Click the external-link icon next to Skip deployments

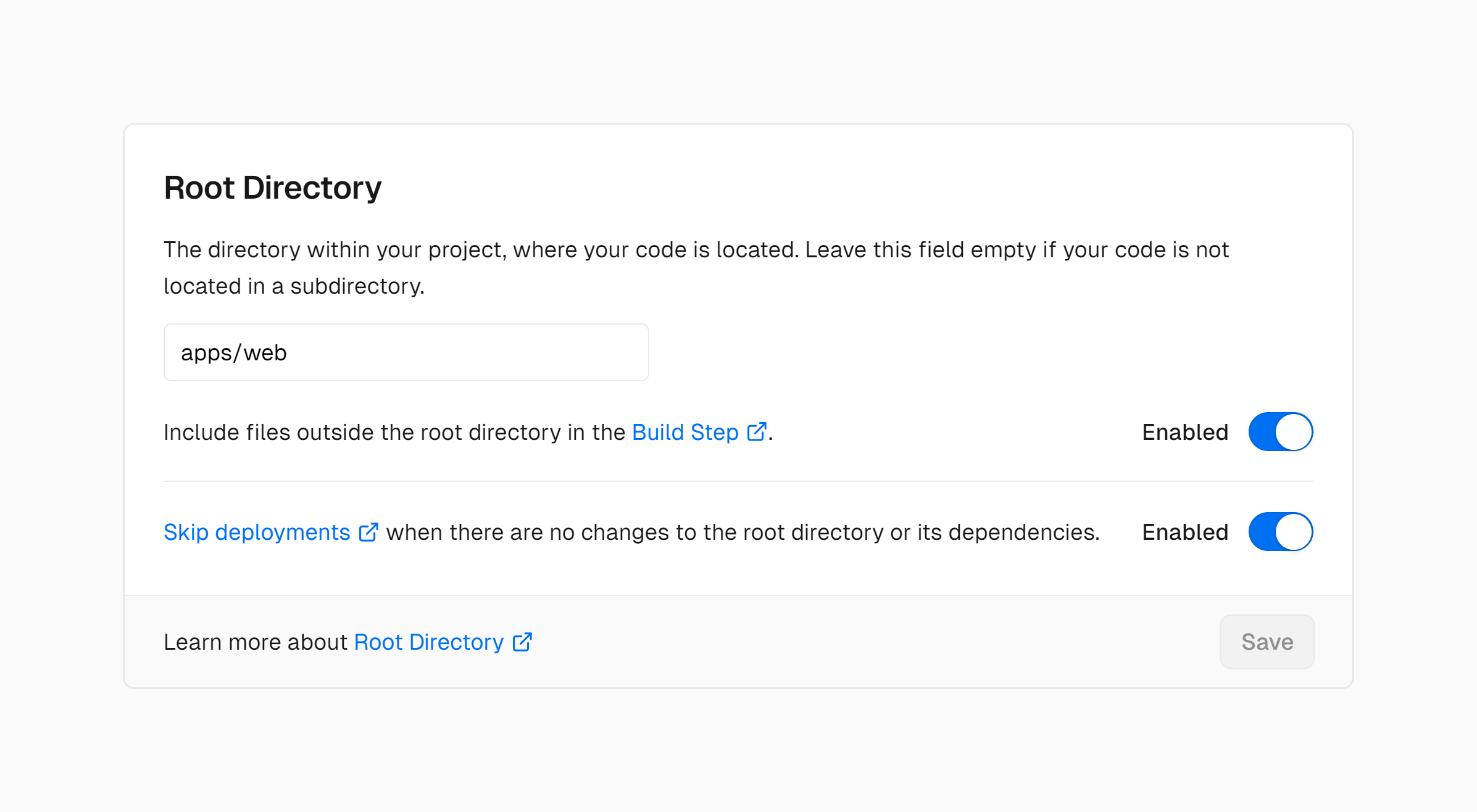coord(368,531)
